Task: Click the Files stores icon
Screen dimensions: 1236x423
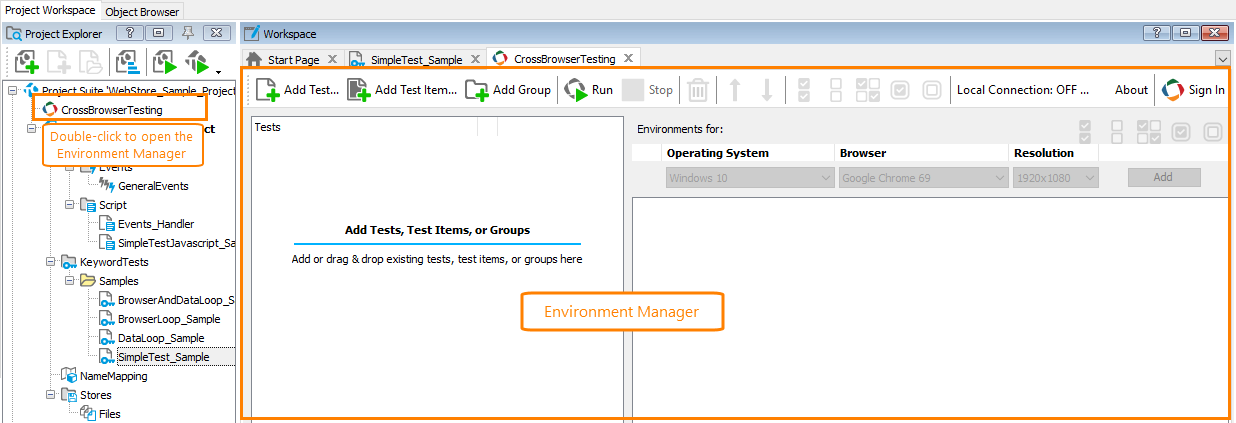Action: (x=88, y=414)
